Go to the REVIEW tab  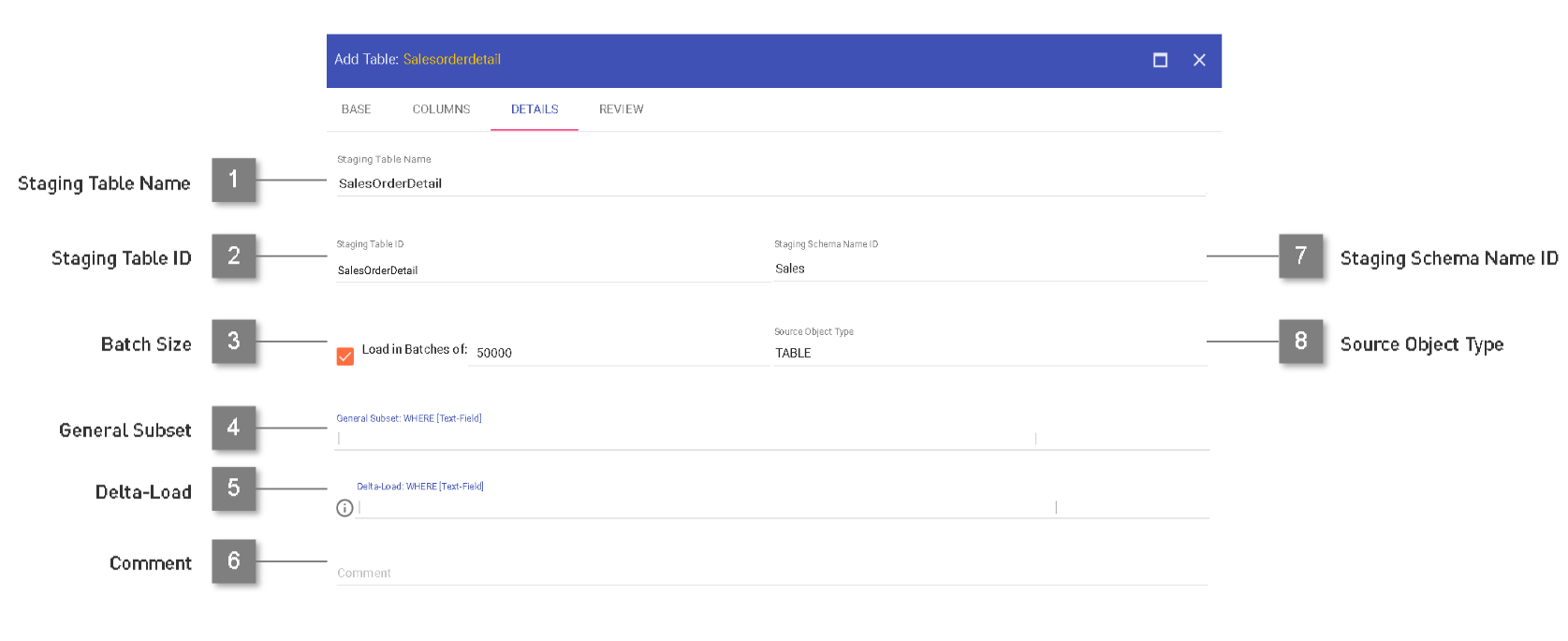621,109
